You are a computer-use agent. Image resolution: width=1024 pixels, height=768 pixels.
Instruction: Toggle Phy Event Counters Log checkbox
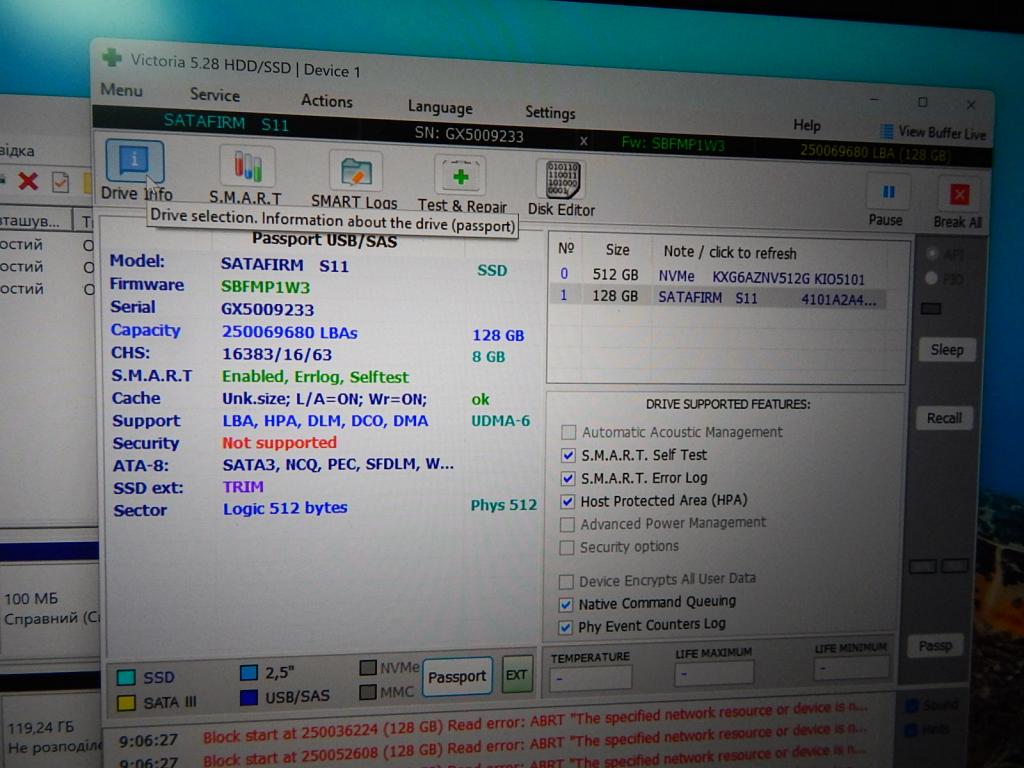coord(566,628)
